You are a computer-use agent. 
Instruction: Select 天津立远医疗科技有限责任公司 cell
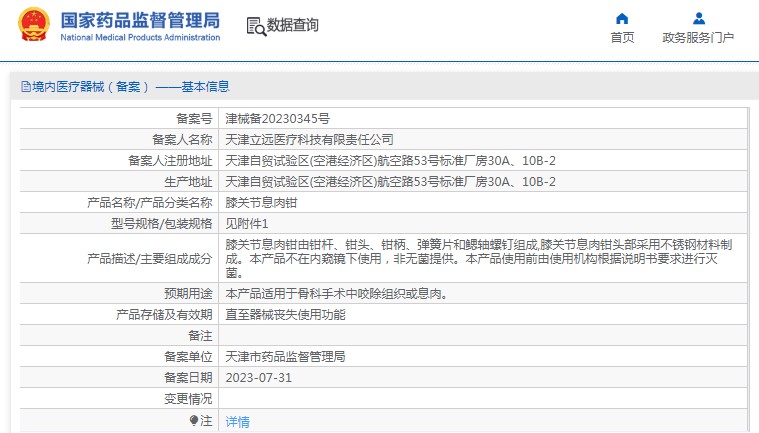pos(309,140)
